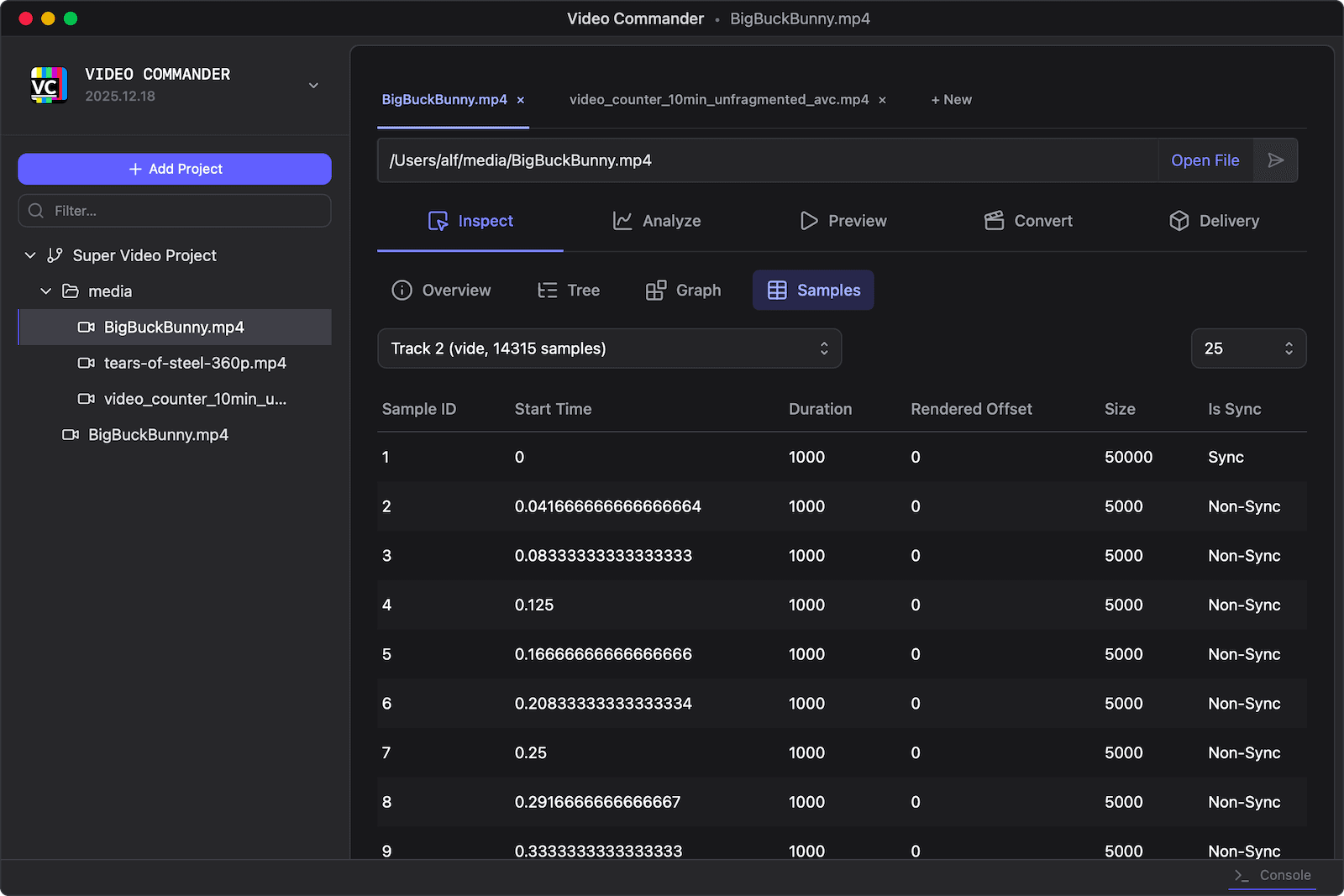Viewport: 1344px width, 896px height.
Task: Open the Console panel
Action: pos(1273,875)
